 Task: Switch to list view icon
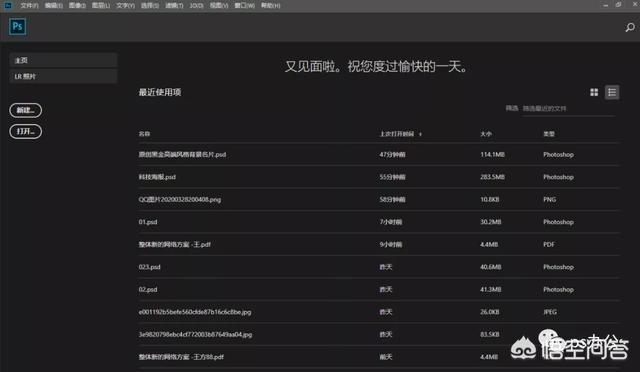point(612,92)
